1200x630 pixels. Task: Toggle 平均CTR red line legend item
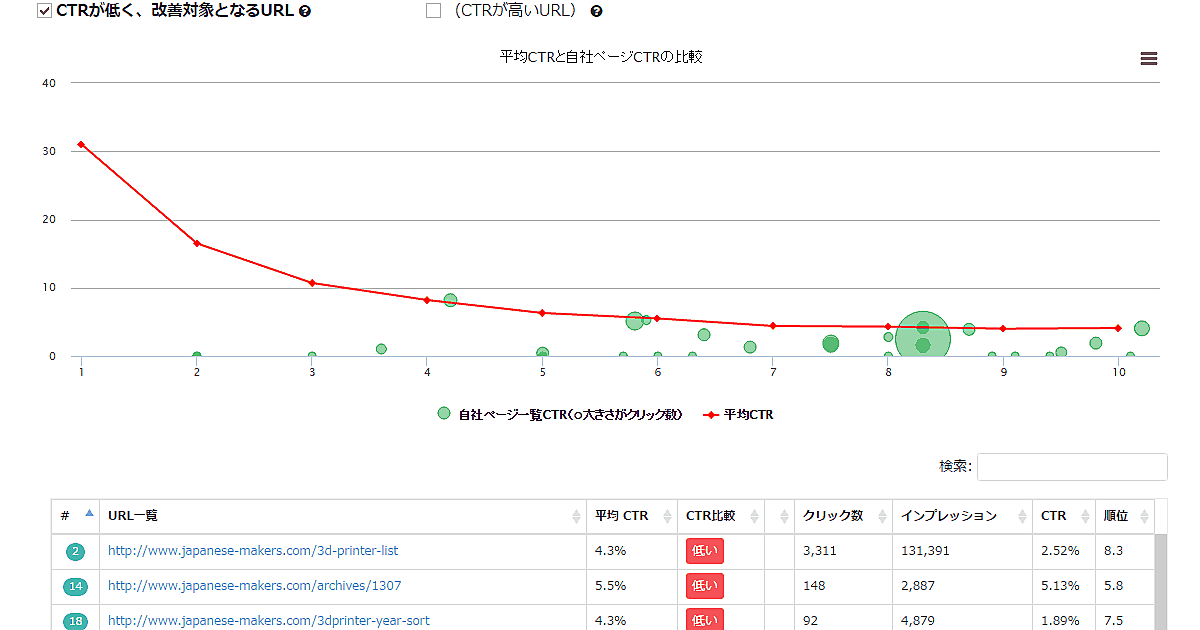pos(738,414)
